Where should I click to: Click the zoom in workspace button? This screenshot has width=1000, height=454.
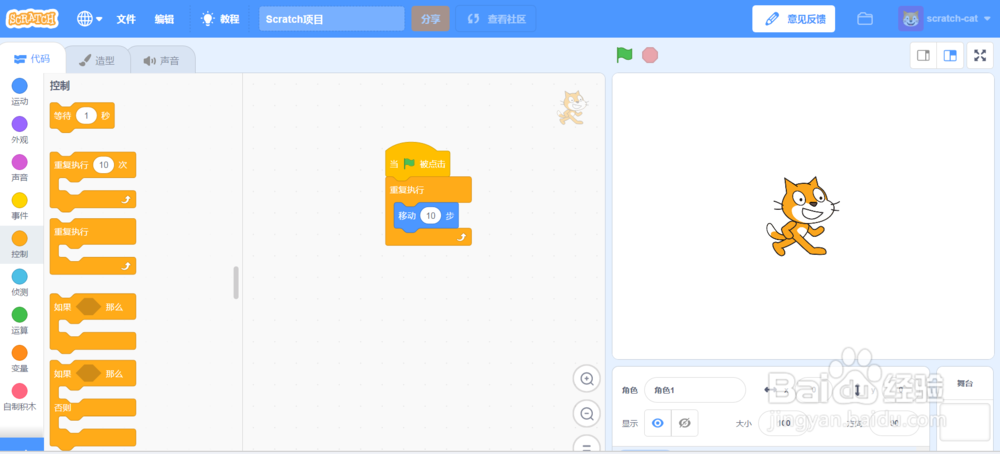click(587, 379)
